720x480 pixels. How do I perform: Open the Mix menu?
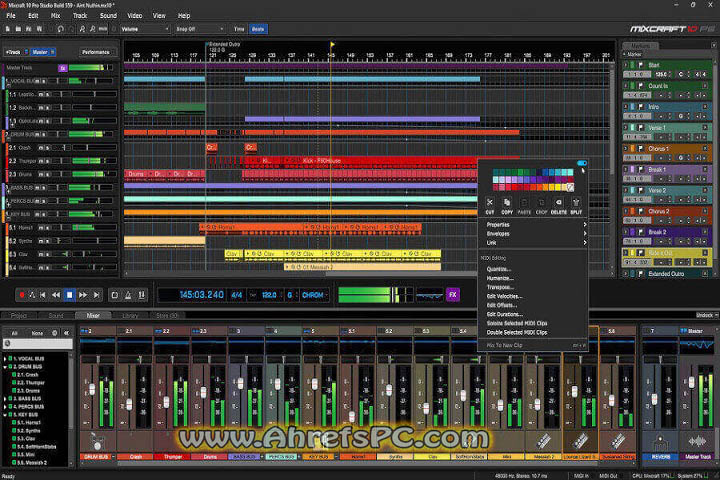point(56,16)
